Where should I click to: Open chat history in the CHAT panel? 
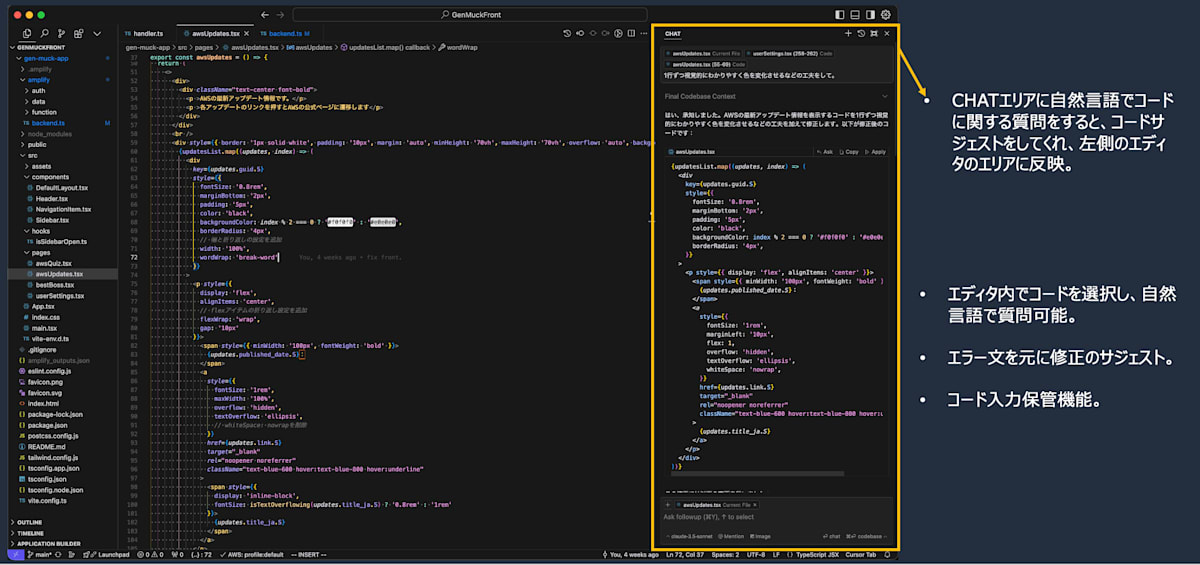click(x=861, y=33)
